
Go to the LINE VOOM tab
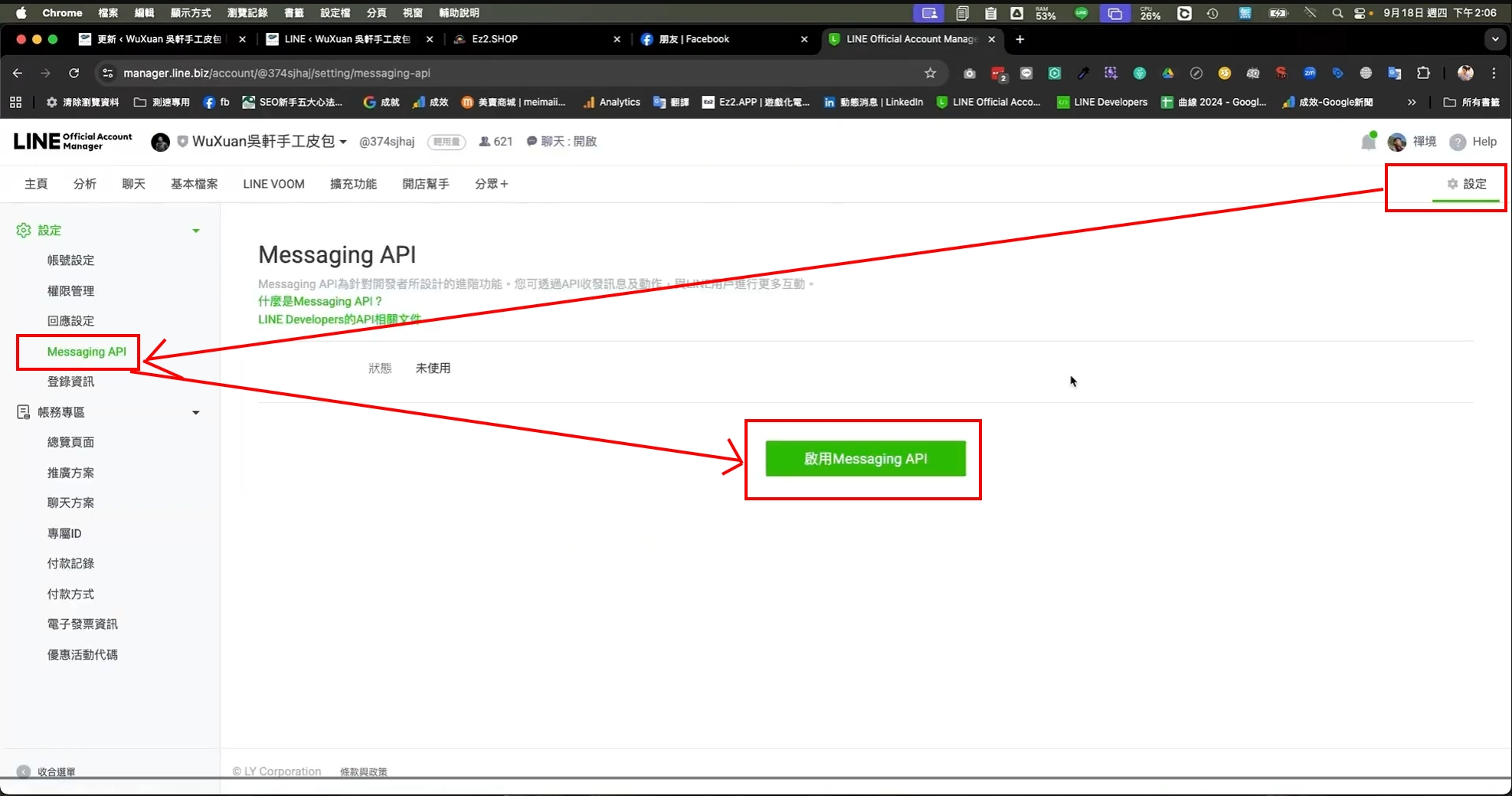coord(273,184)
